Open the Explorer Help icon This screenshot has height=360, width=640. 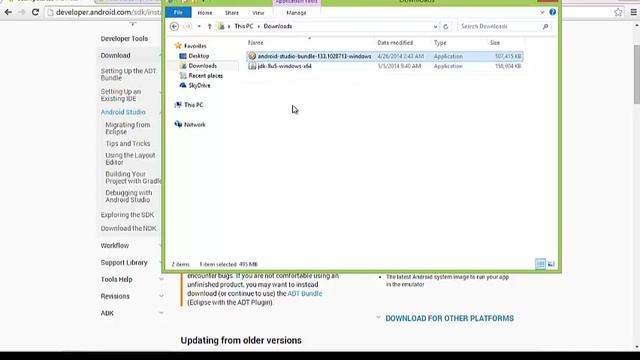pos(552,12)
